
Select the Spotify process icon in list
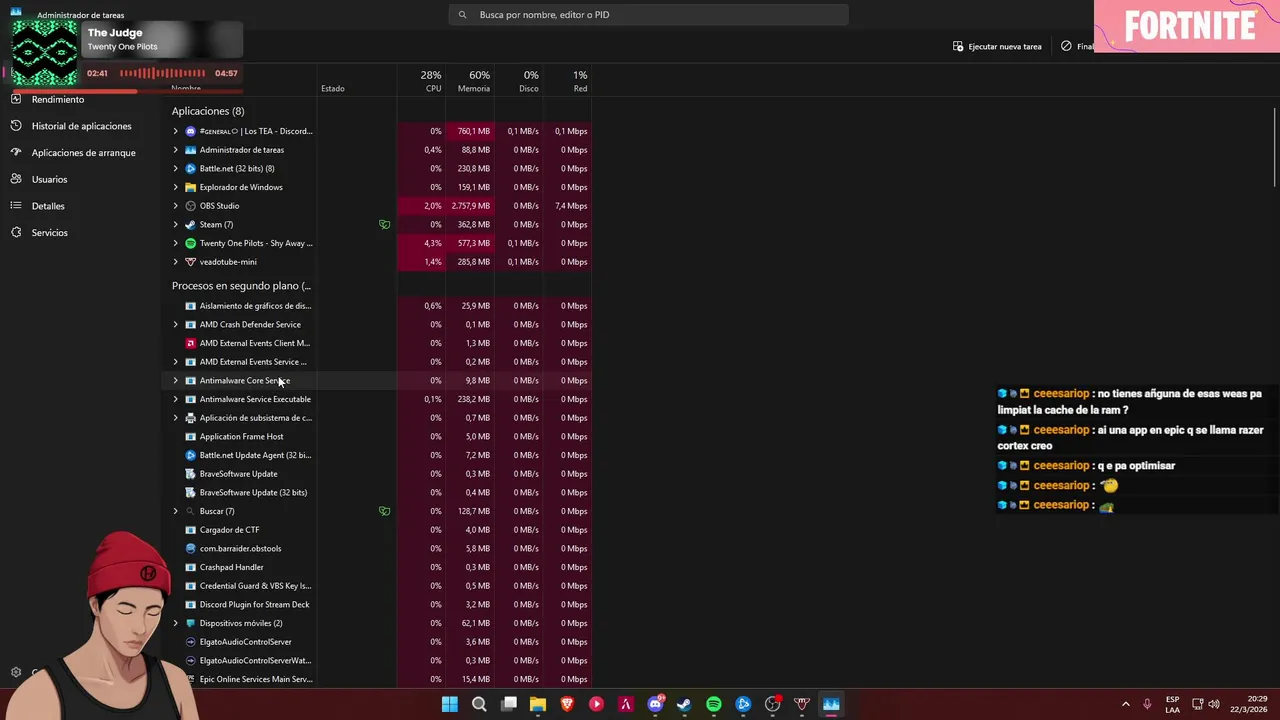[x=191, y=243]
